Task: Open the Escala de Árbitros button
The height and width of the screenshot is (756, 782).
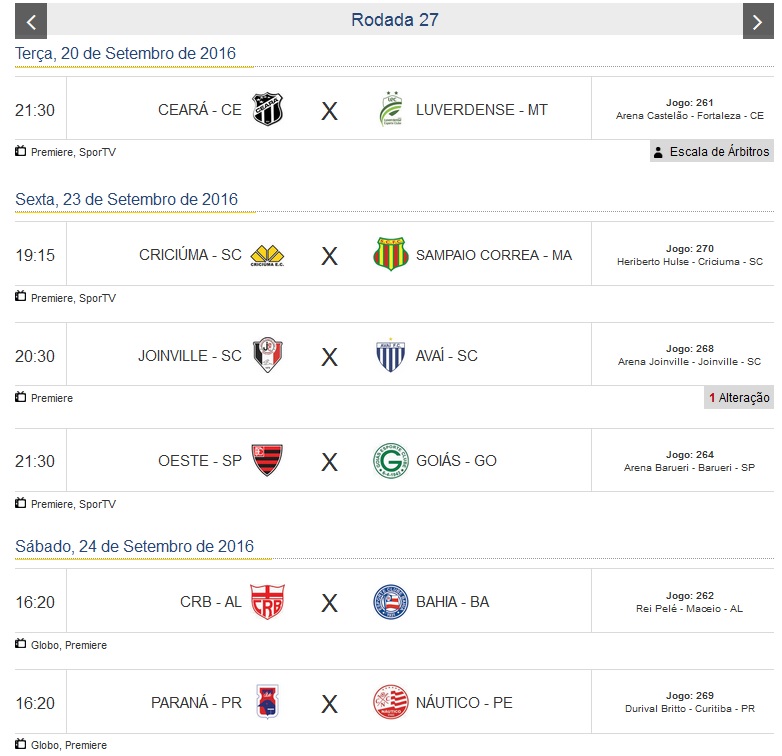Action: coord(711,152)
